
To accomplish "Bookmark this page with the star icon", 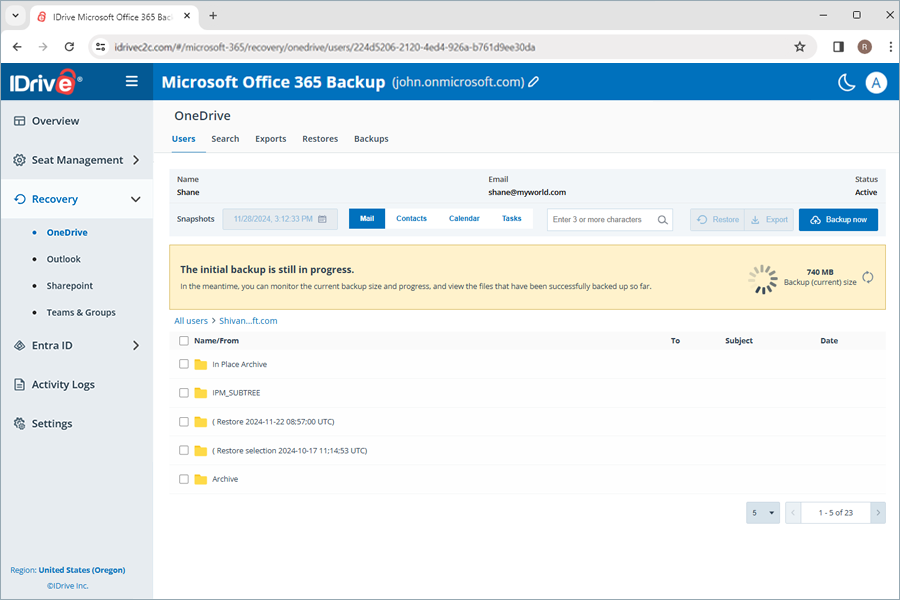I will [800, 47].
